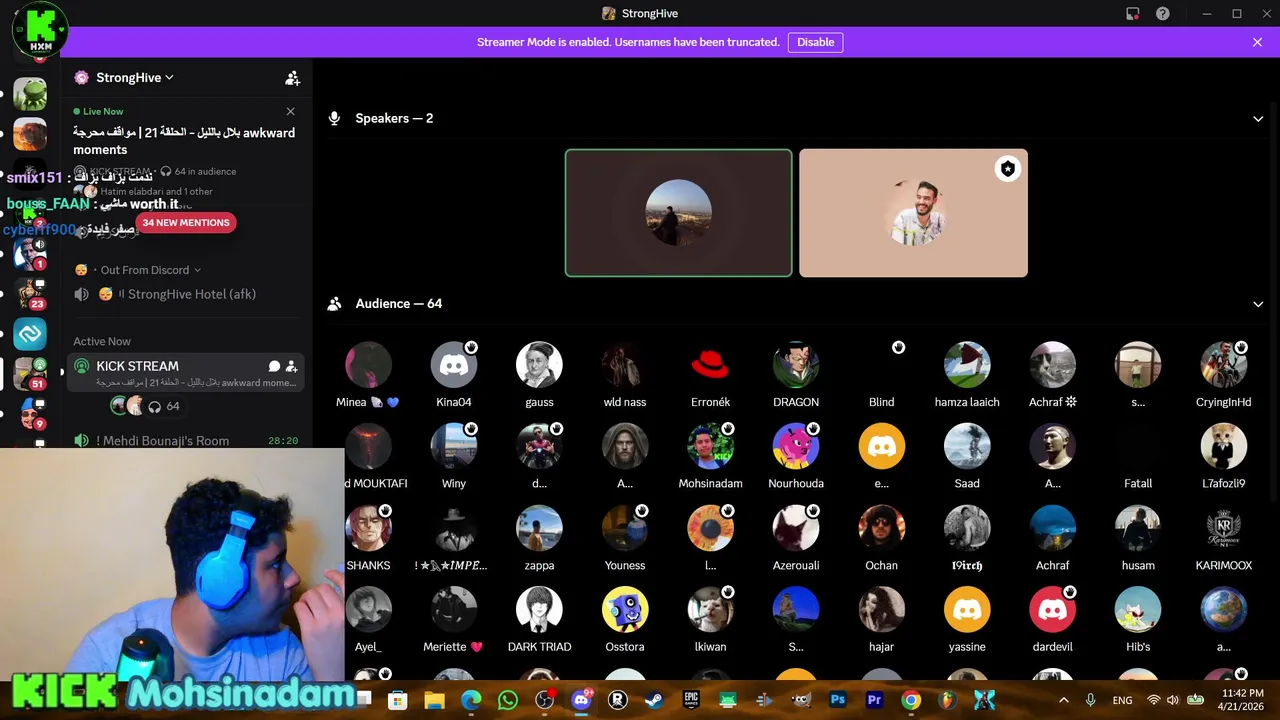Image resolution: width=1280 pixels, height=720 pixels.
Task: Open Mohsinadam audience avatar
Action: [x=710, y=446]
